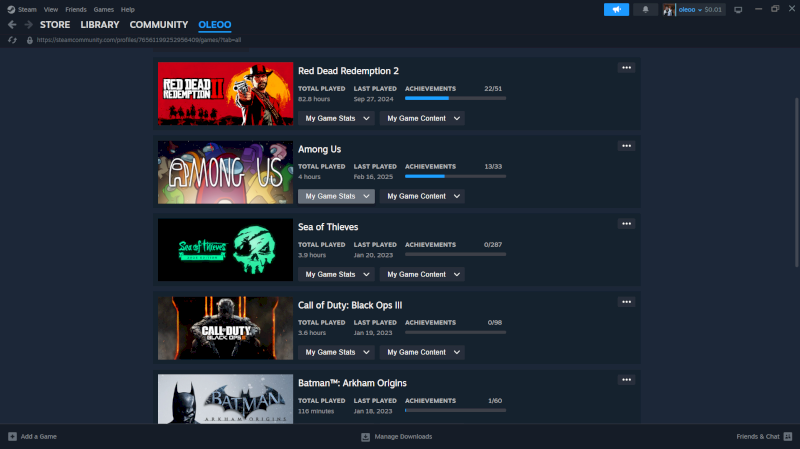Click Sea of Thieves achievements progress bar
The width and height of the screenshot is (800, 449).
456,254
